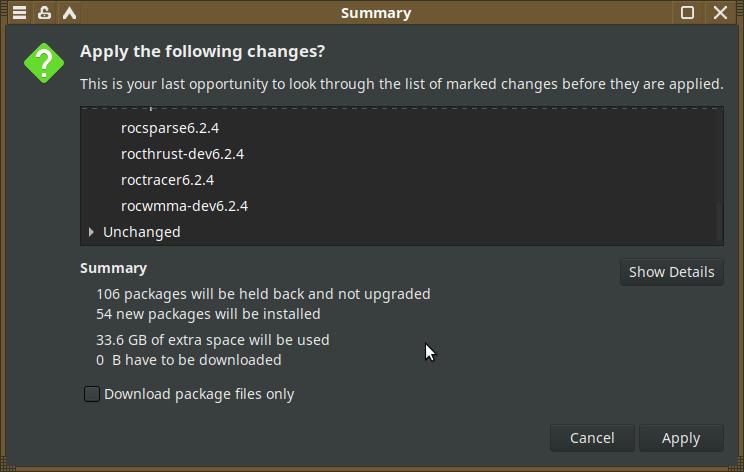Enable Download package files only checkbox
Image resolution: width=744 pixels, height=472 pixels.
[92, 394]
